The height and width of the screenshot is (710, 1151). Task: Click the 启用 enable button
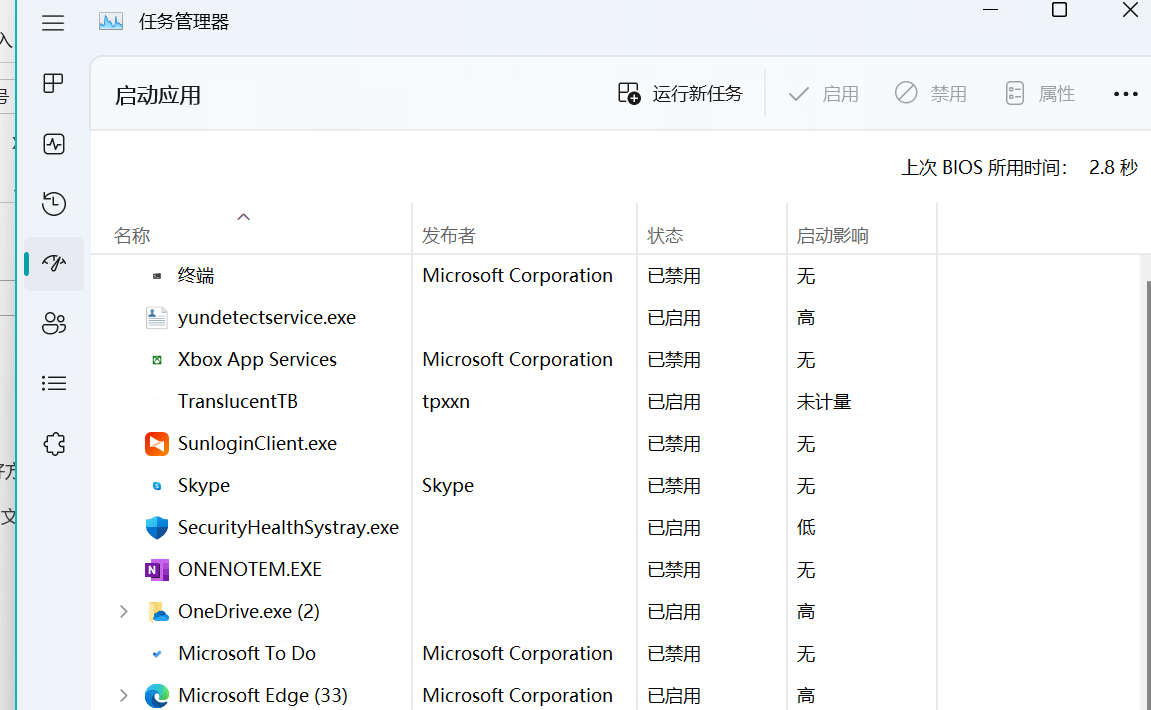tap(824, 94)
